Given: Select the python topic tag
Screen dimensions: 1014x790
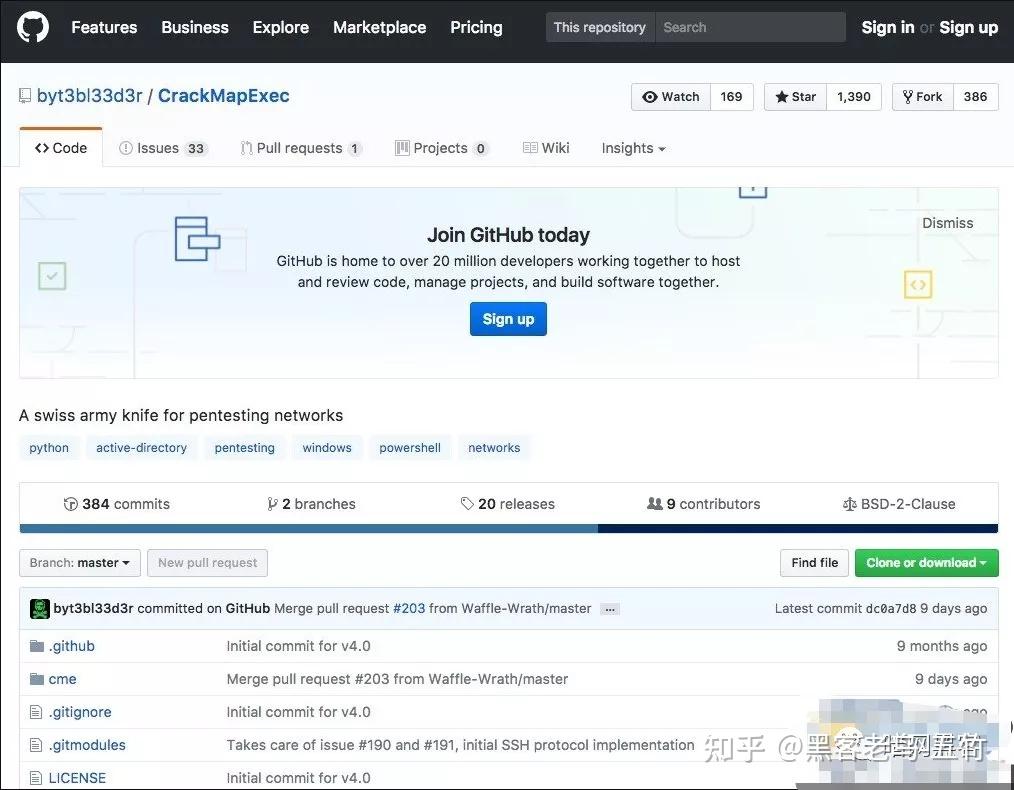Looking at the screenshot, I should [x=49, y=447].
